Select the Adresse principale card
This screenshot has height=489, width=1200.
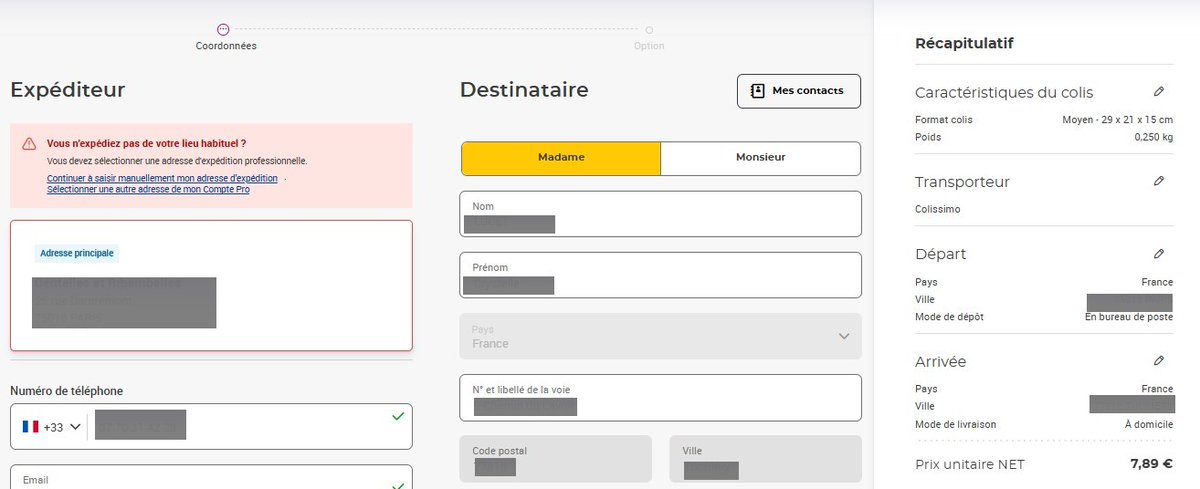(x=211, y=285)
